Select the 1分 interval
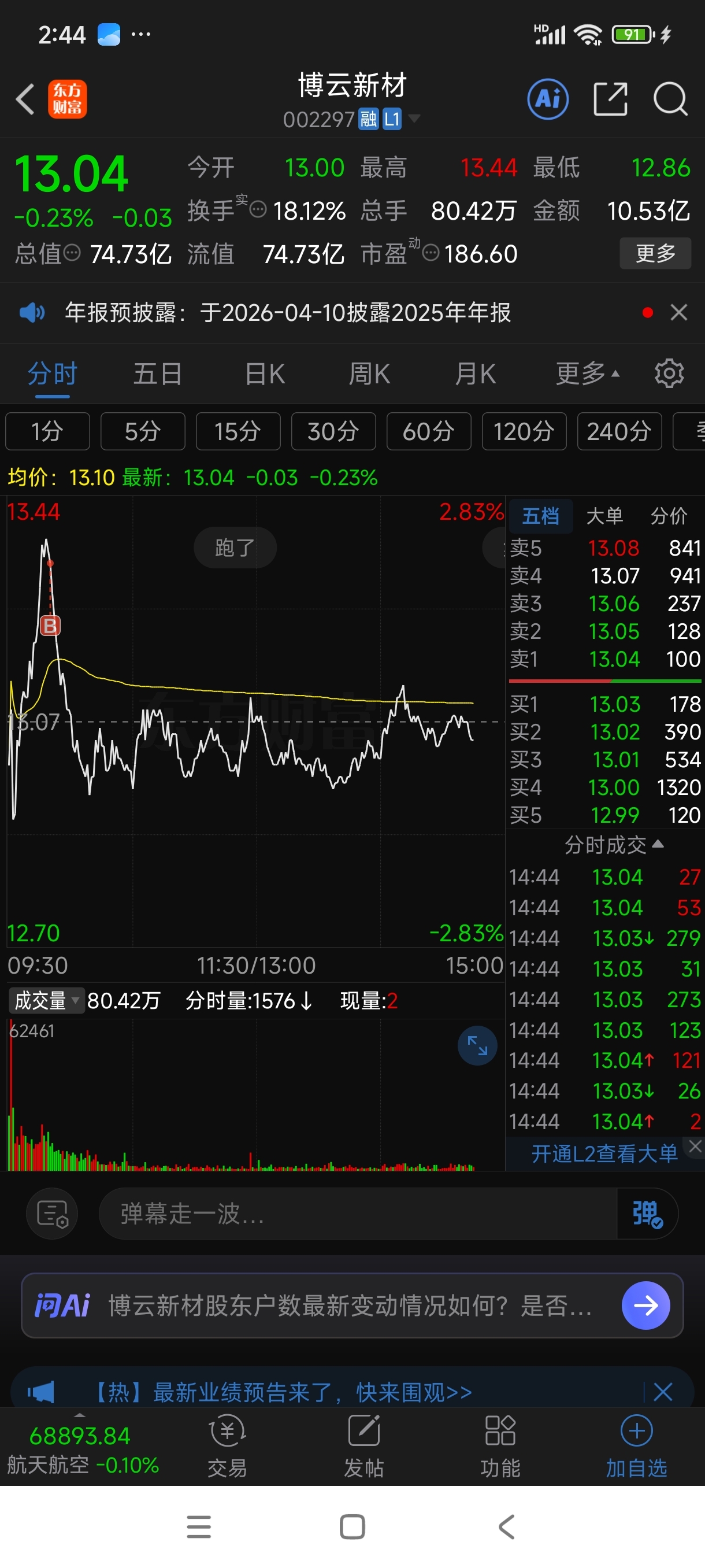Viewport: 705px width, 1568px height. 47,431
